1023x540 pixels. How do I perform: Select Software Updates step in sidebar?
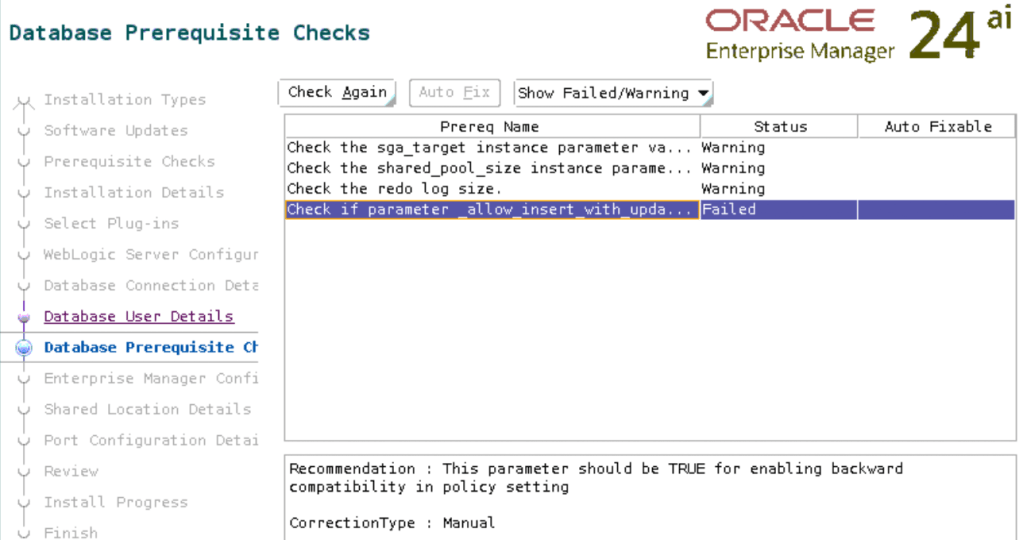[x=115, y=131]
